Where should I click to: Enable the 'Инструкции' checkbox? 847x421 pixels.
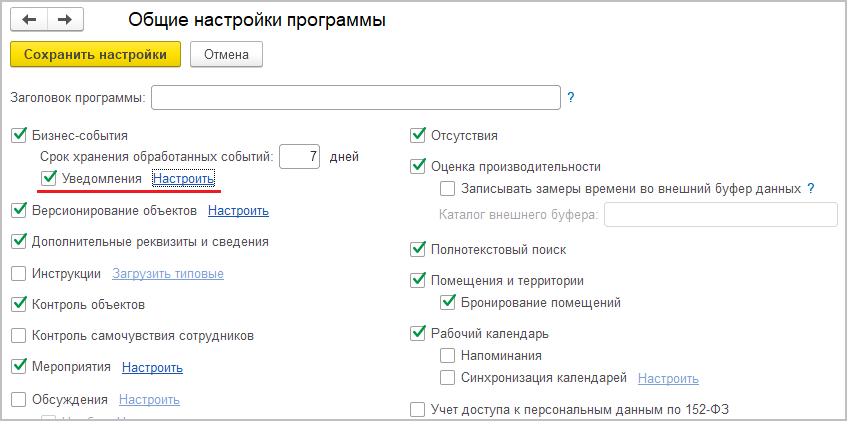(18, 273)
